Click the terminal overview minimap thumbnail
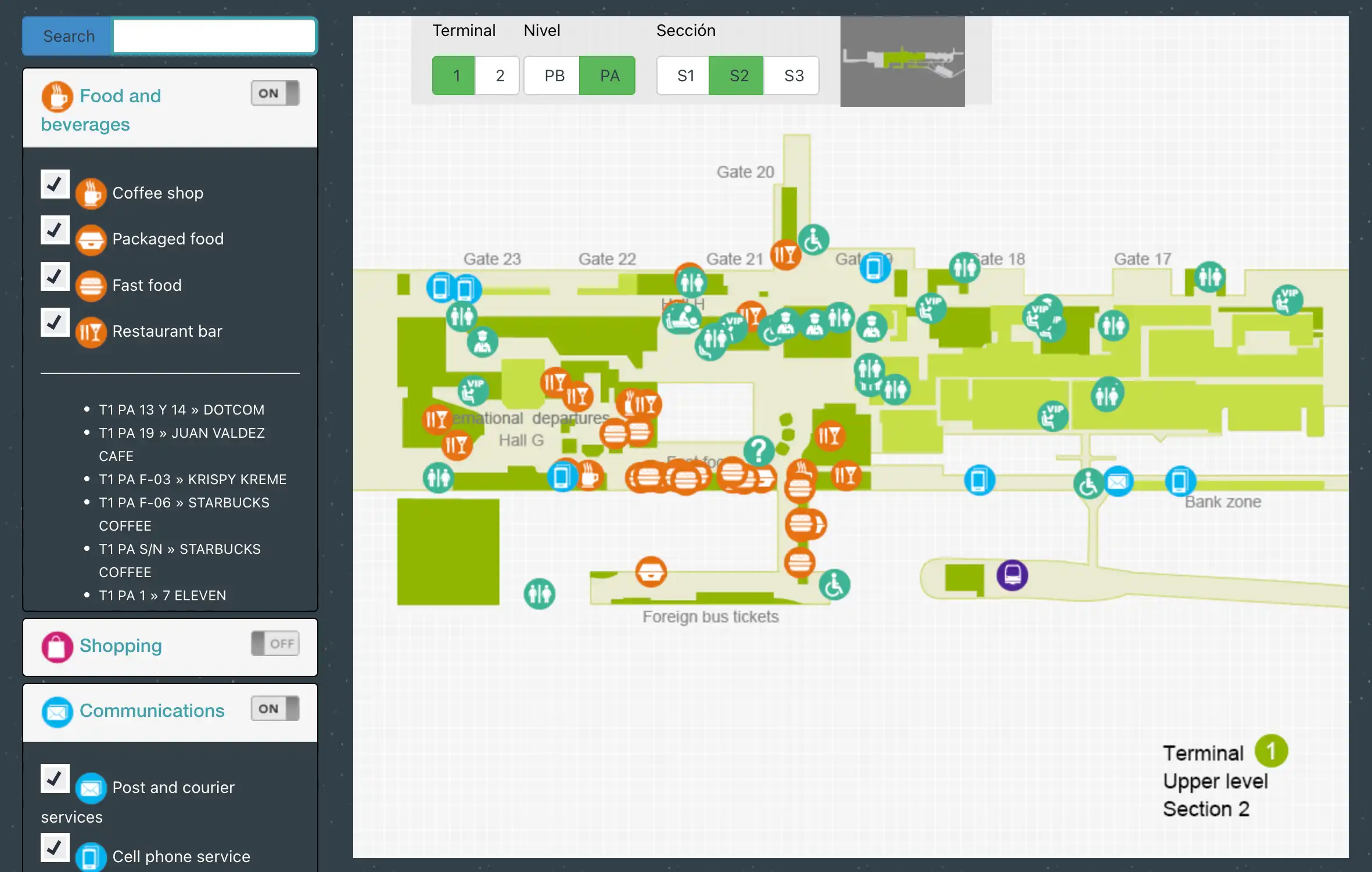This screenshot has width=1372, height=872. click(x=902, y=62)
